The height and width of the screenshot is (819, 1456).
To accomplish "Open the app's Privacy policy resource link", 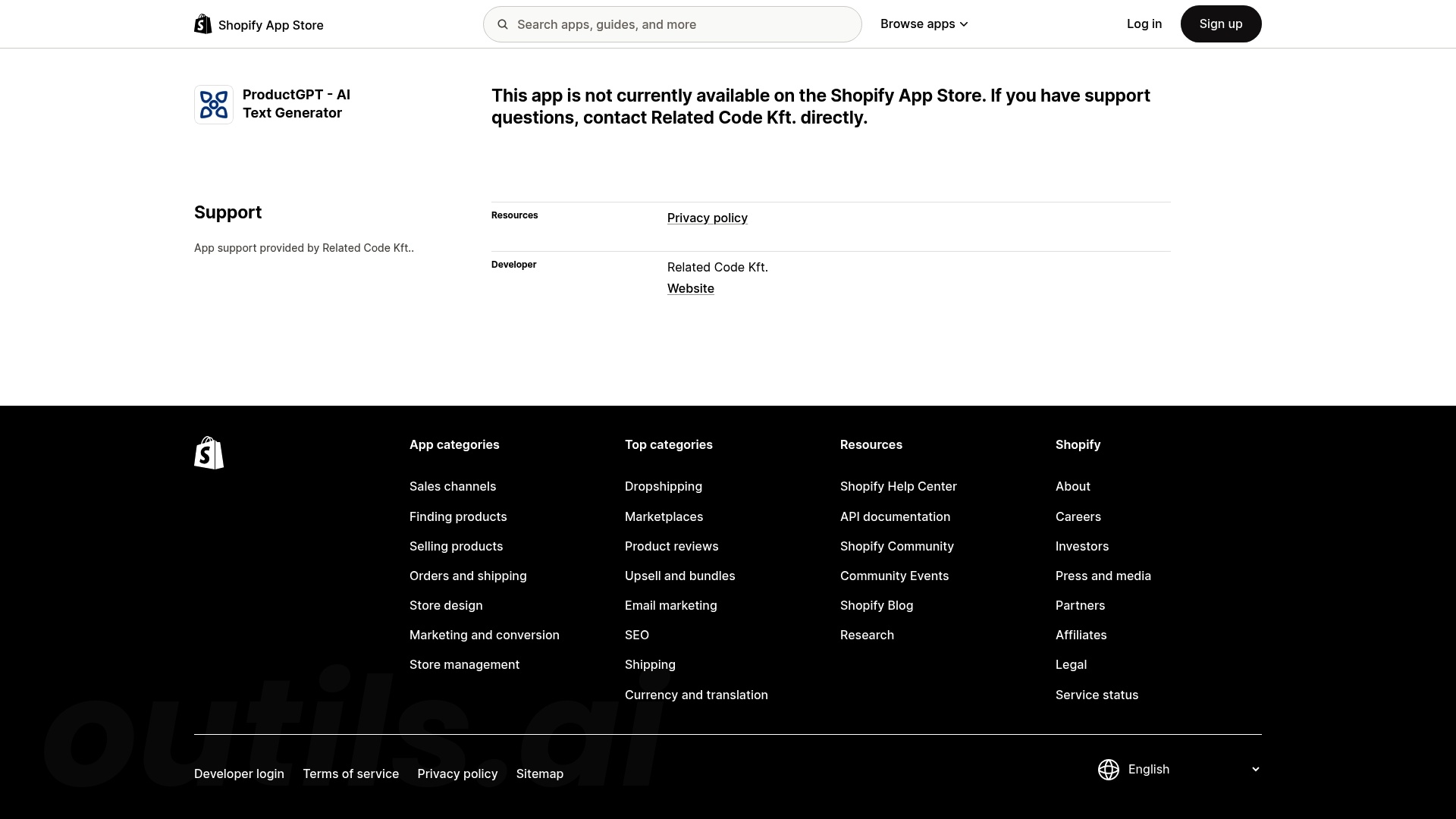I will pos(708,218).
